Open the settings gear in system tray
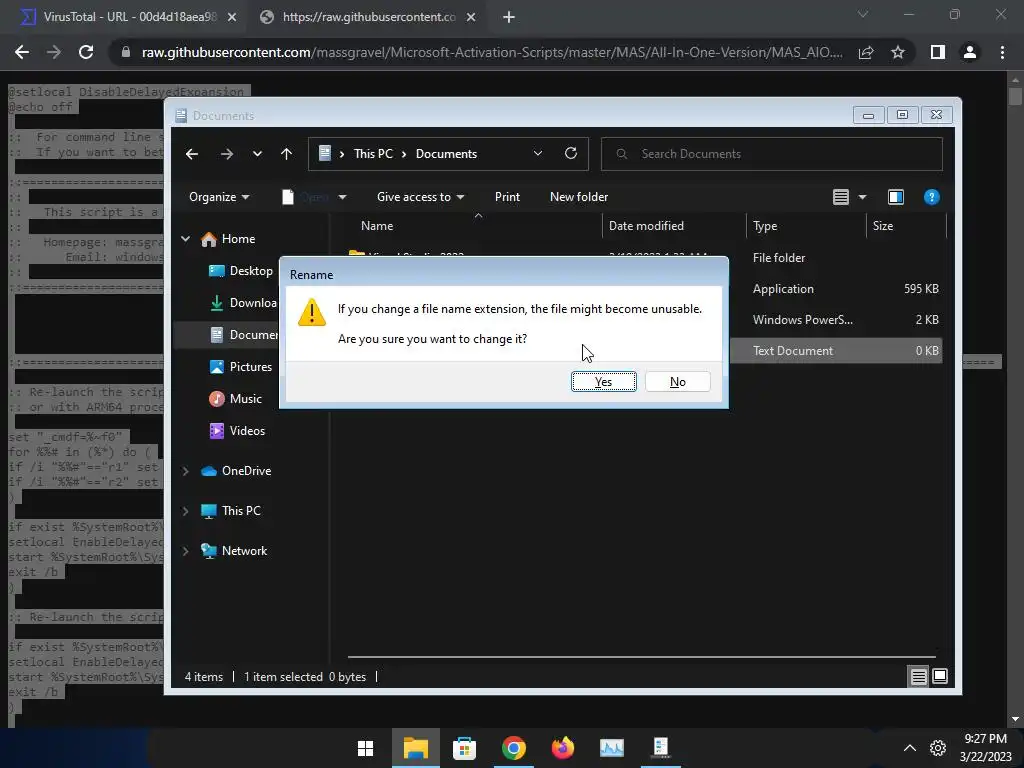Screen dimensions: 1024x768 coord(938,748)
